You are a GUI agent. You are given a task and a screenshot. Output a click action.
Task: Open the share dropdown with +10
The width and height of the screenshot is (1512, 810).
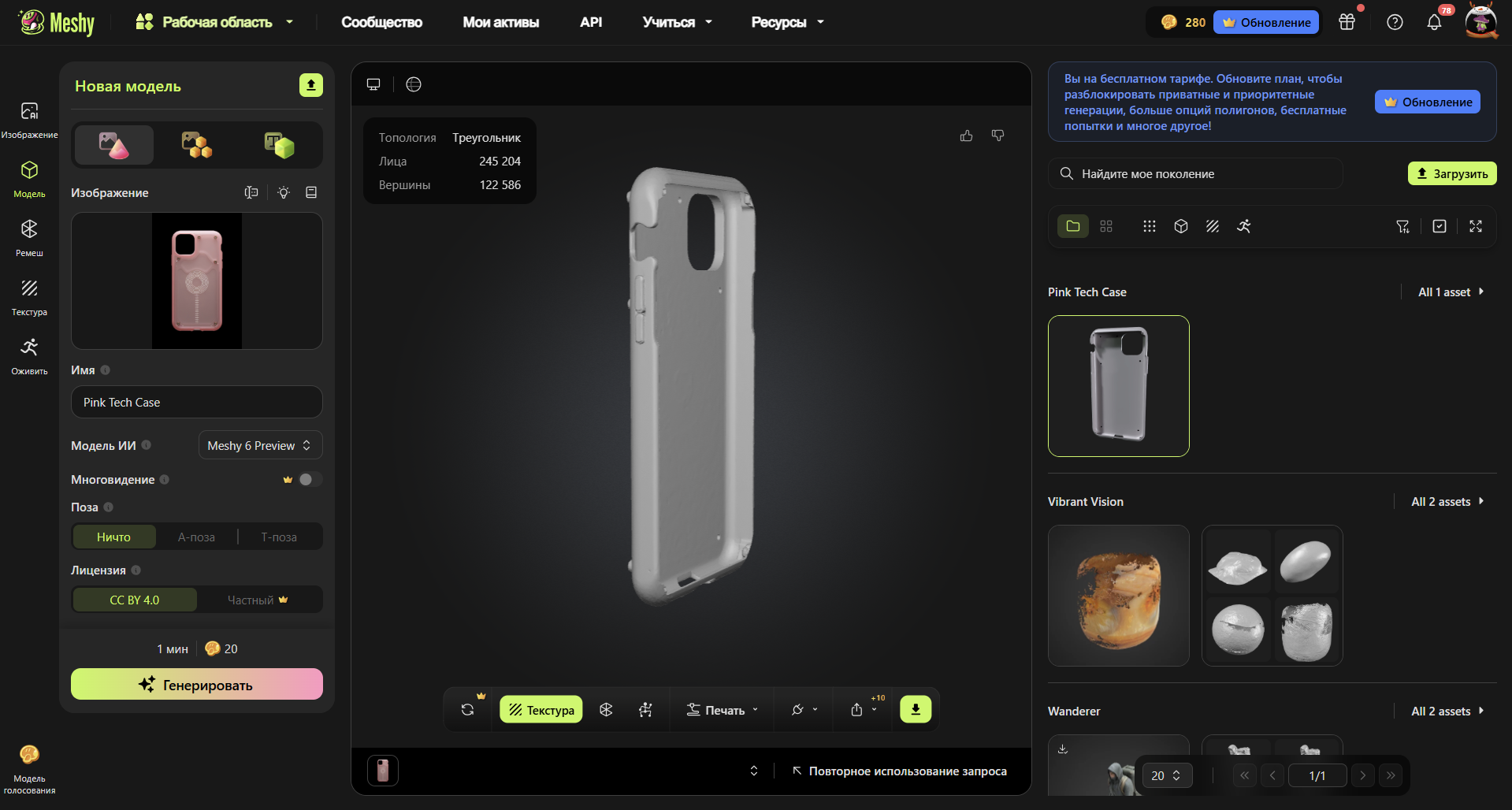tap(864, 709)
